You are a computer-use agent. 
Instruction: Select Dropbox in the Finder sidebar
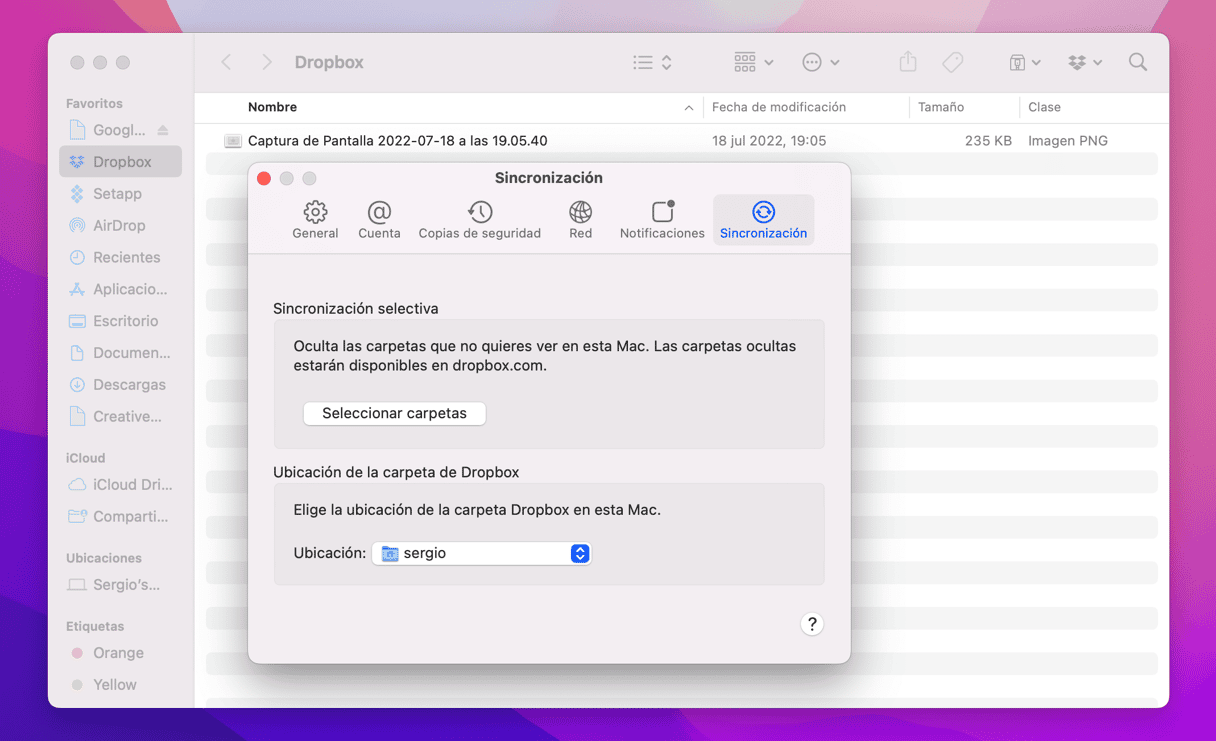pos(121,162)
